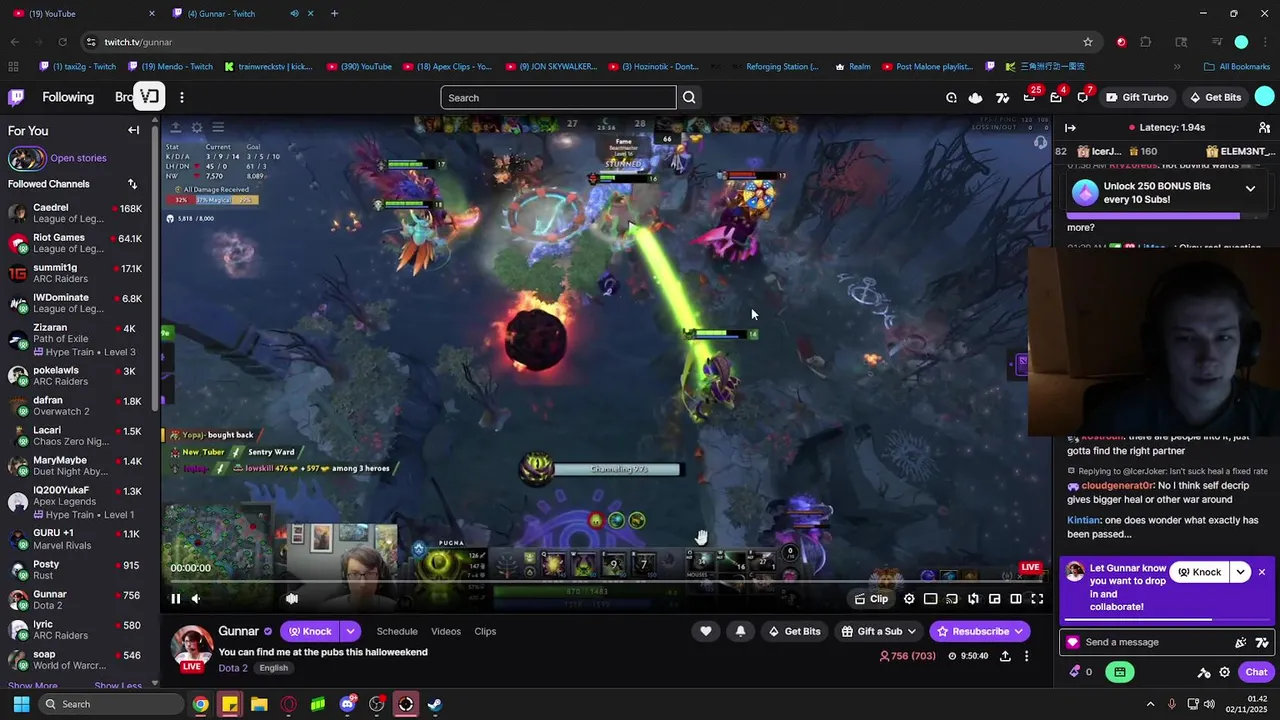Screen dimensions: 1280x720
Task: Open the Bits cheer icon in message box
Action: (1241, 643)
